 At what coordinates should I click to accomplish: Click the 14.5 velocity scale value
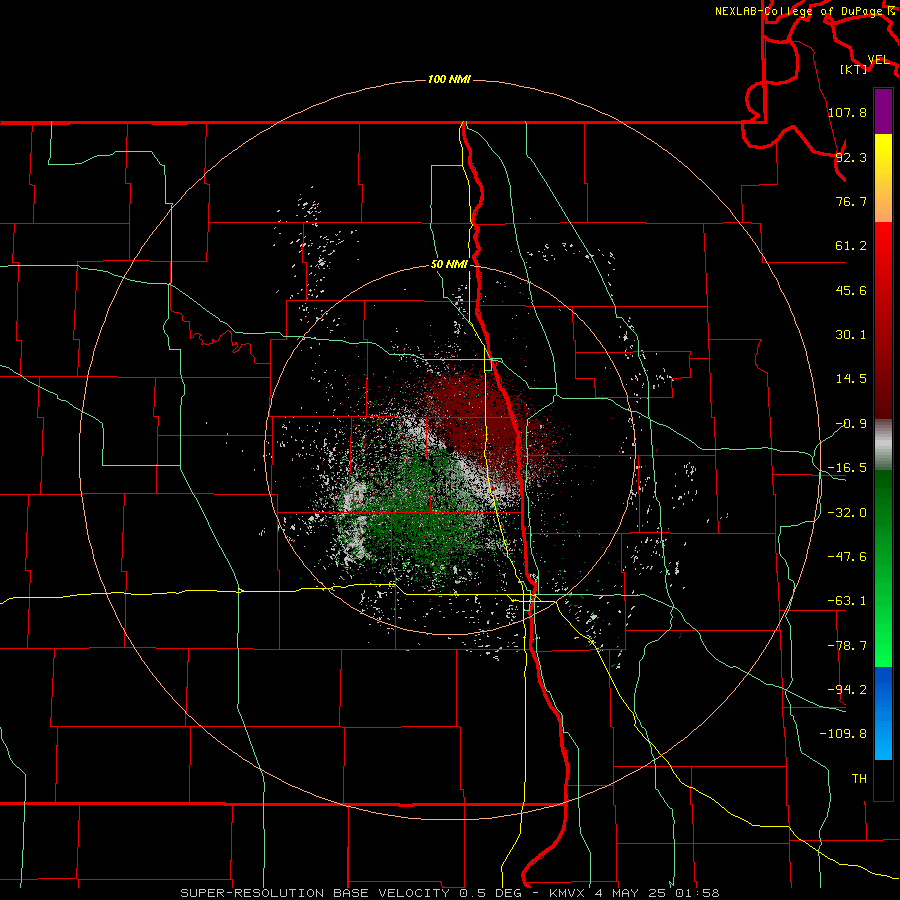851,379
